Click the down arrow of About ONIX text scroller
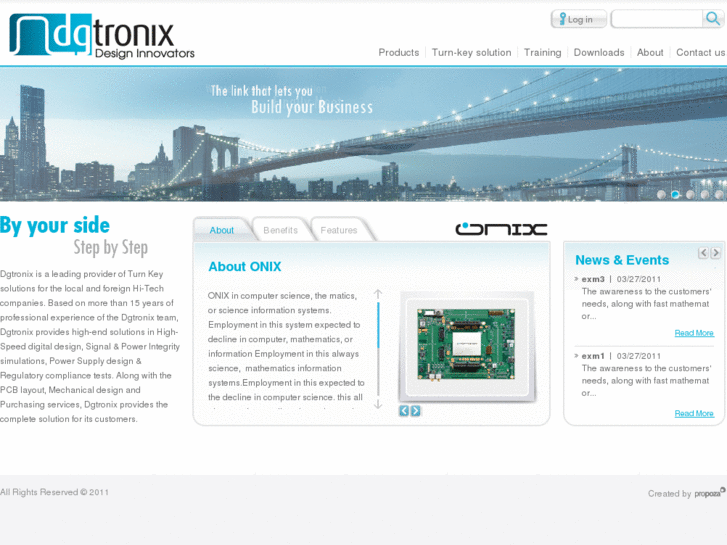The height and width of the screenshot is (545, 727). click(378, 404)
